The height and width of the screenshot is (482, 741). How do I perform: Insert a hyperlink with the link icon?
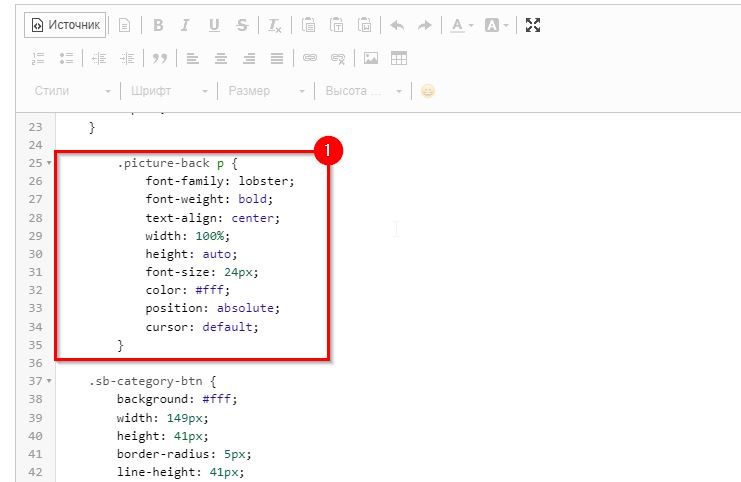pos(310,58)
